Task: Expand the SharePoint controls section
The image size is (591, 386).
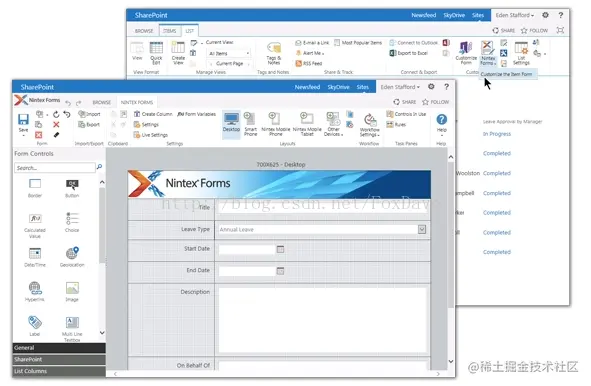Action: click(x=59, y=360)
